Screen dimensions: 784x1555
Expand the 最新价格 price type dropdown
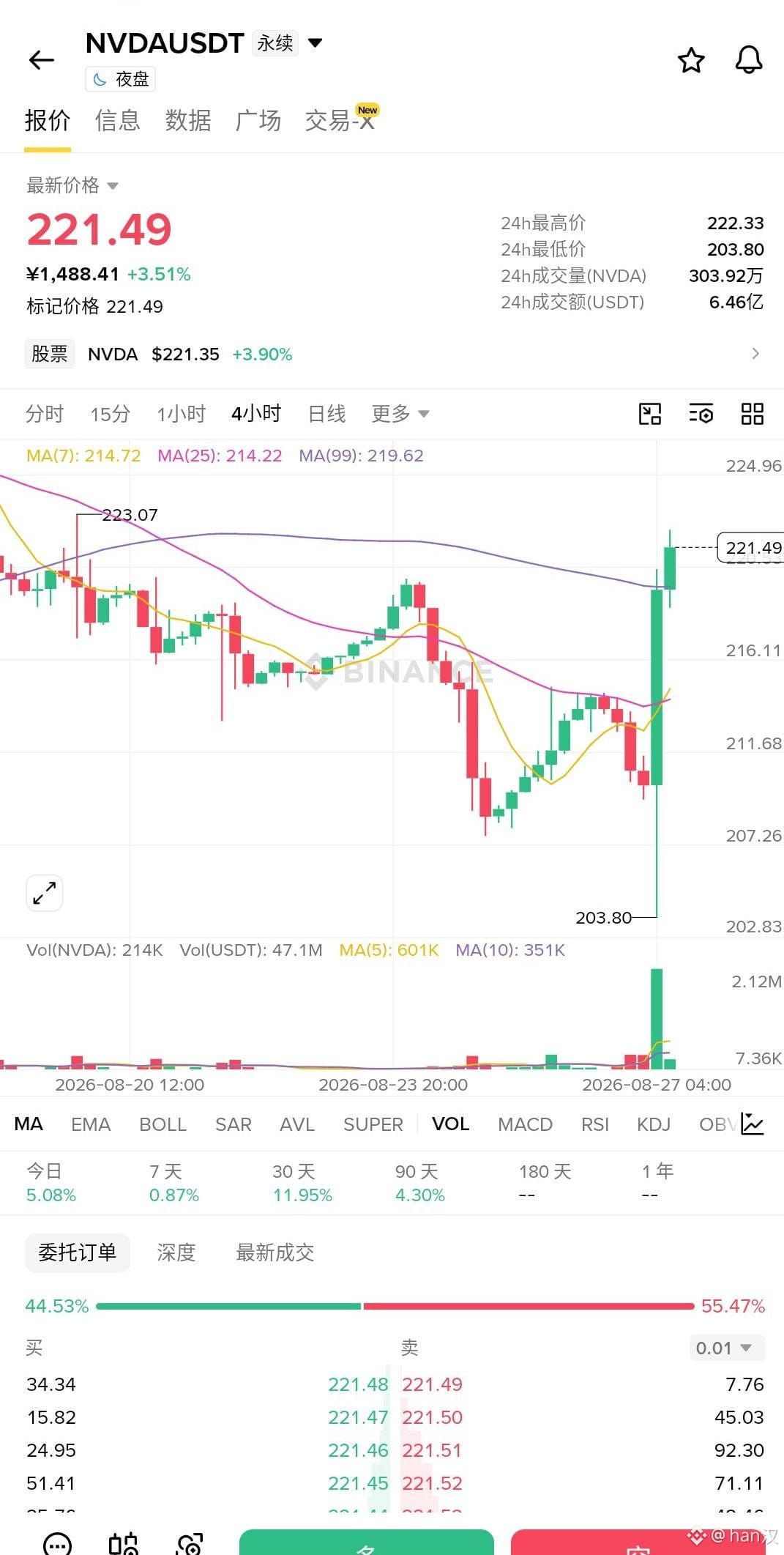(72, 185)
